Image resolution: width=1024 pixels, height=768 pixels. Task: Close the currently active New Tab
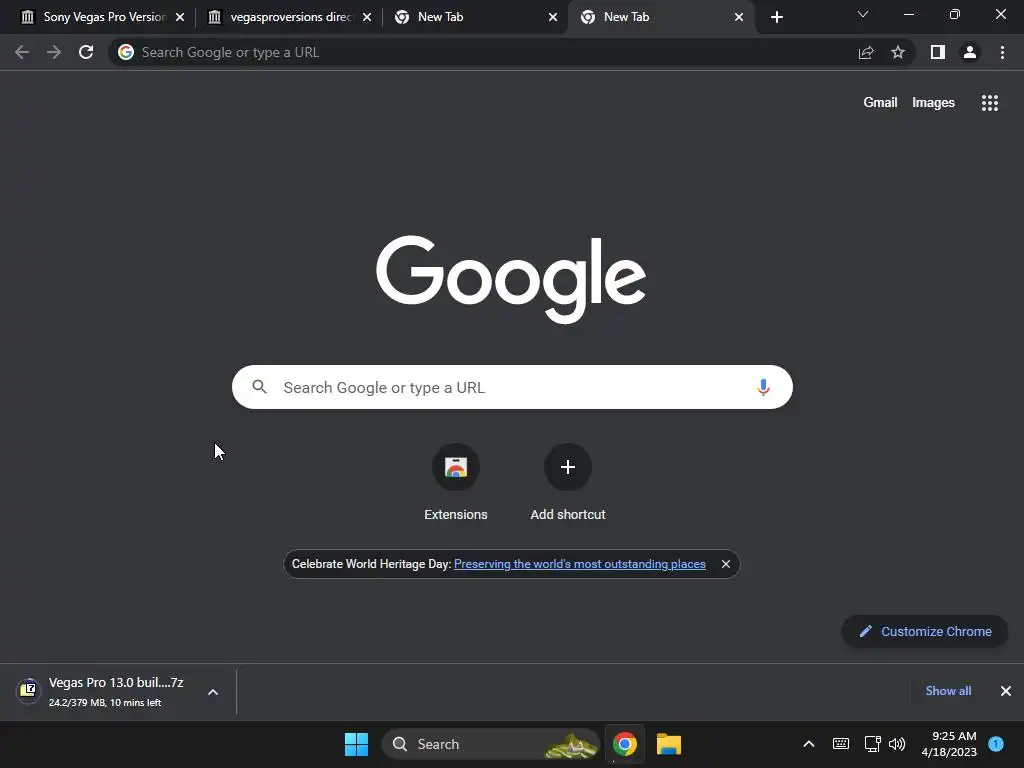739,17
